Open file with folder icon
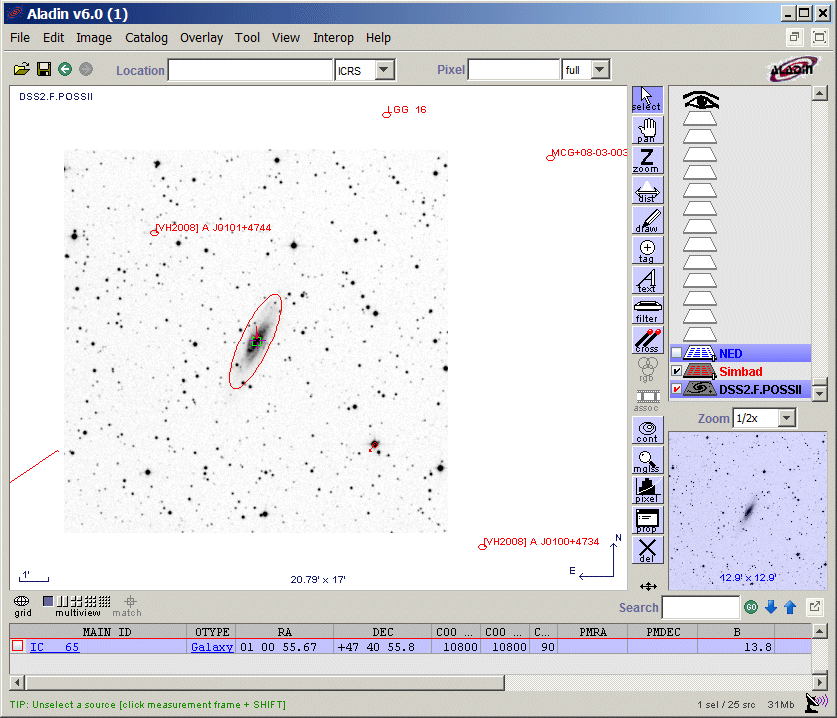Viewport: 837px width, 718px height. (21, 69)
